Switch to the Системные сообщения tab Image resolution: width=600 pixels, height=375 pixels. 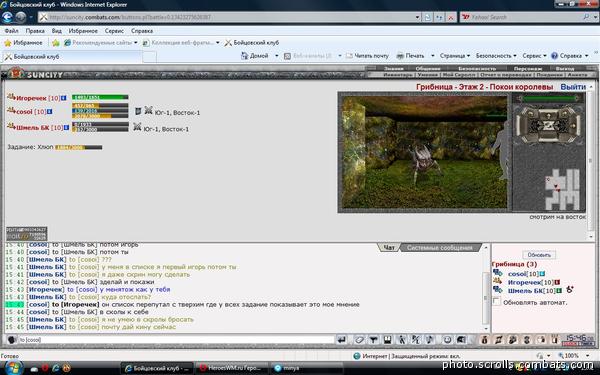tap(440, 248)
